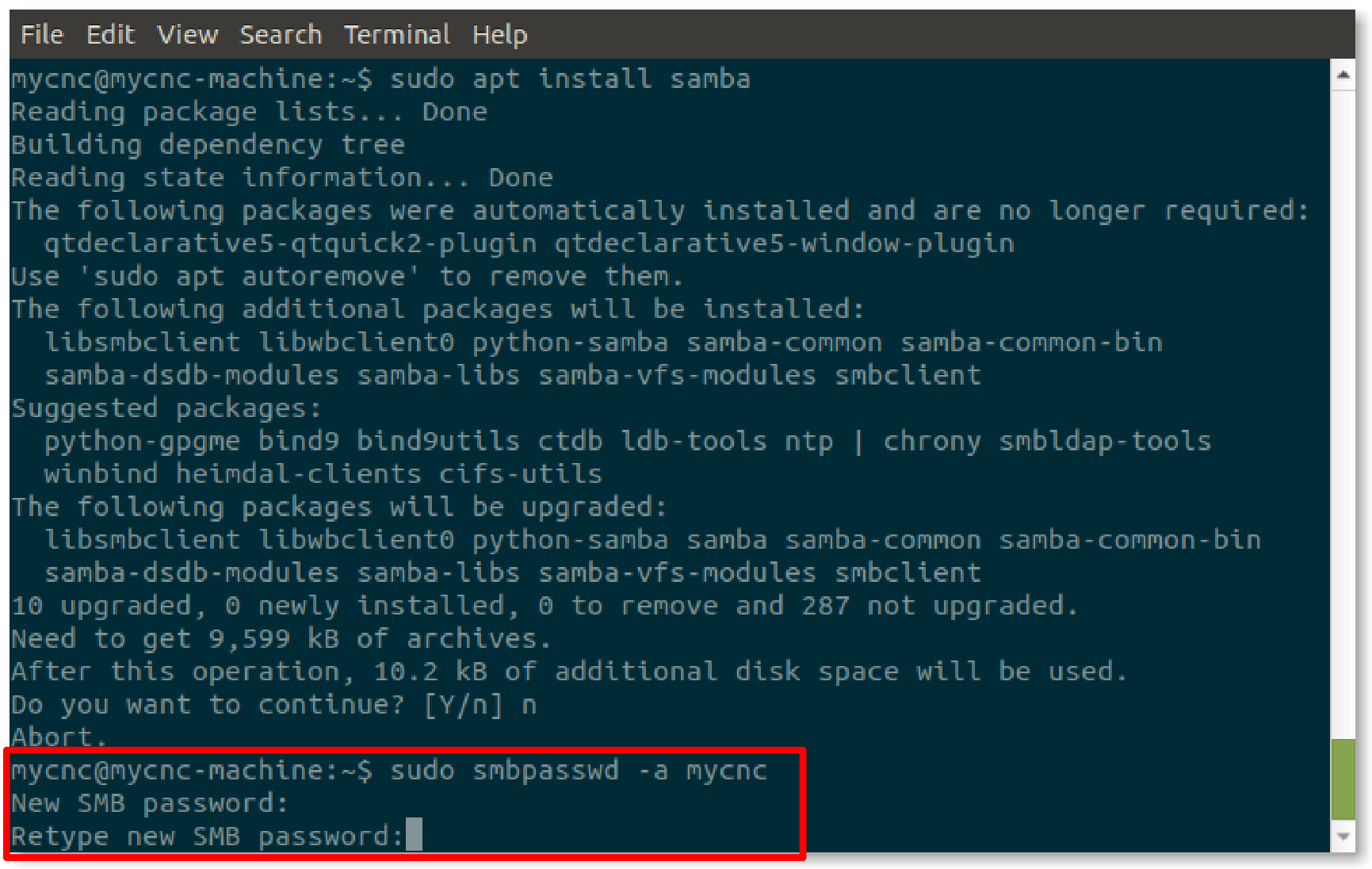Screen dimensions: 1372x869
Task: Click the 'Suggested packages:' output line
Action: [165, 408]
